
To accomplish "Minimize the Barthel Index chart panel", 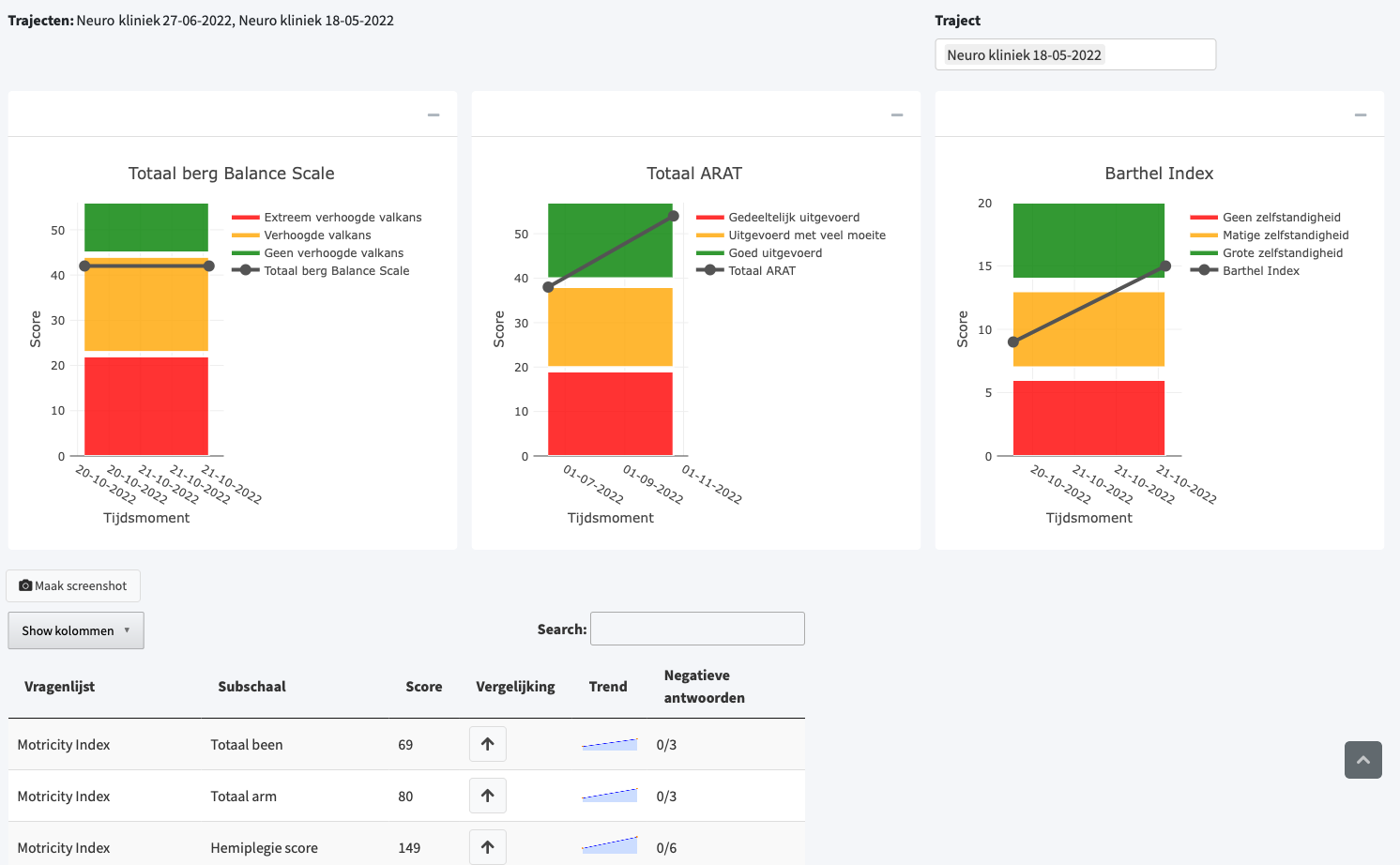I will [x=1361, y=114].
